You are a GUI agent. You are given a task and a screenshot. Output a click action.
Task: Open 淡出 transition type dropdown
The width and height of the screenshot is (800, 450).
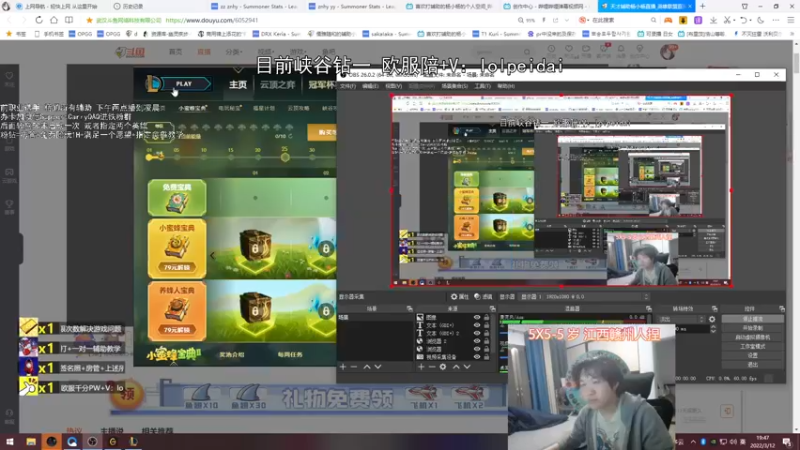pos(681,319)
